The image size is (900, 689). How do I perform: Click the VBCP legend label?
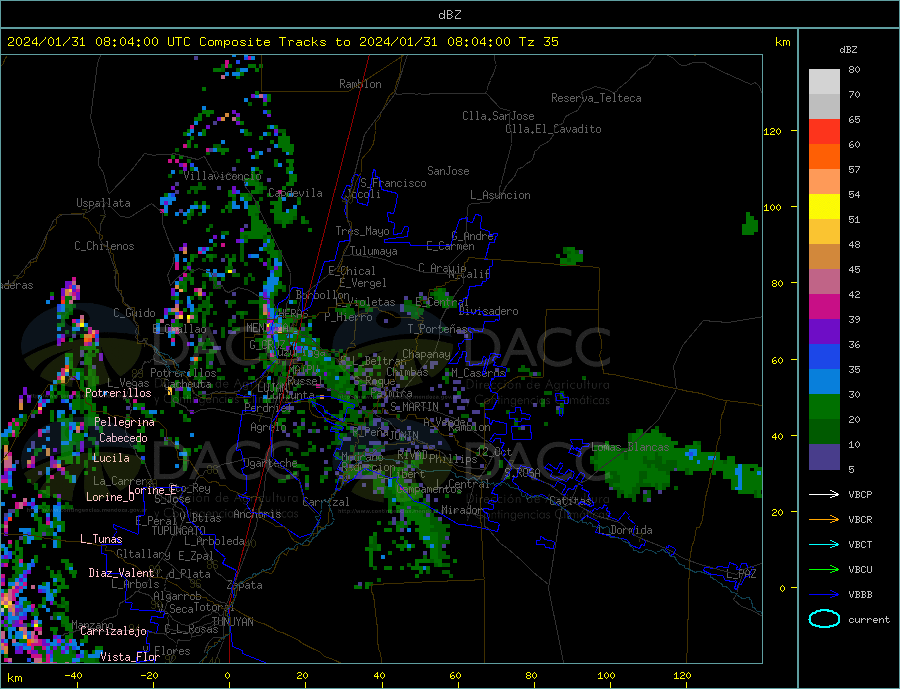(x=860, y=494)
